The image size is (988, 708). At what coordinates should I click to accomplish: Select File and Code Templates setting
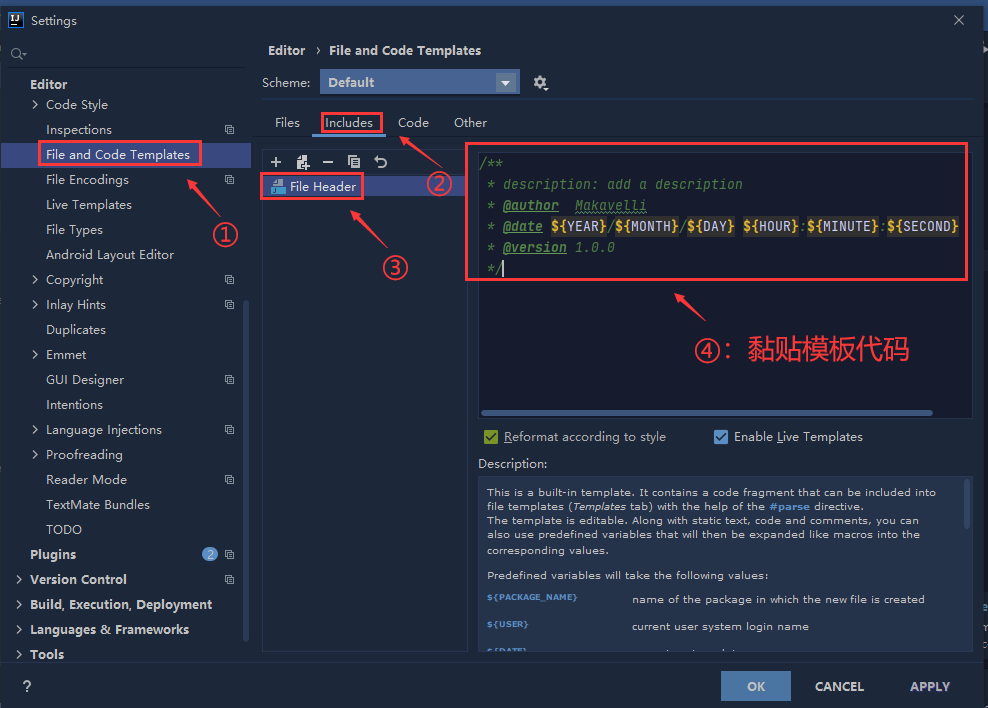click(x=126, y=154)
